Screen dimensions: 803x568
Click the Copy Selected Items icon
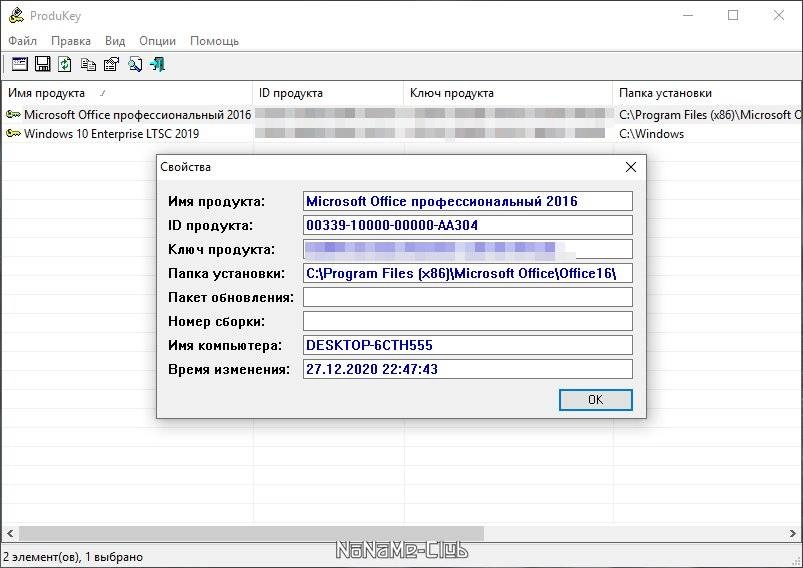pyautogui.click(x=88, y=64)
